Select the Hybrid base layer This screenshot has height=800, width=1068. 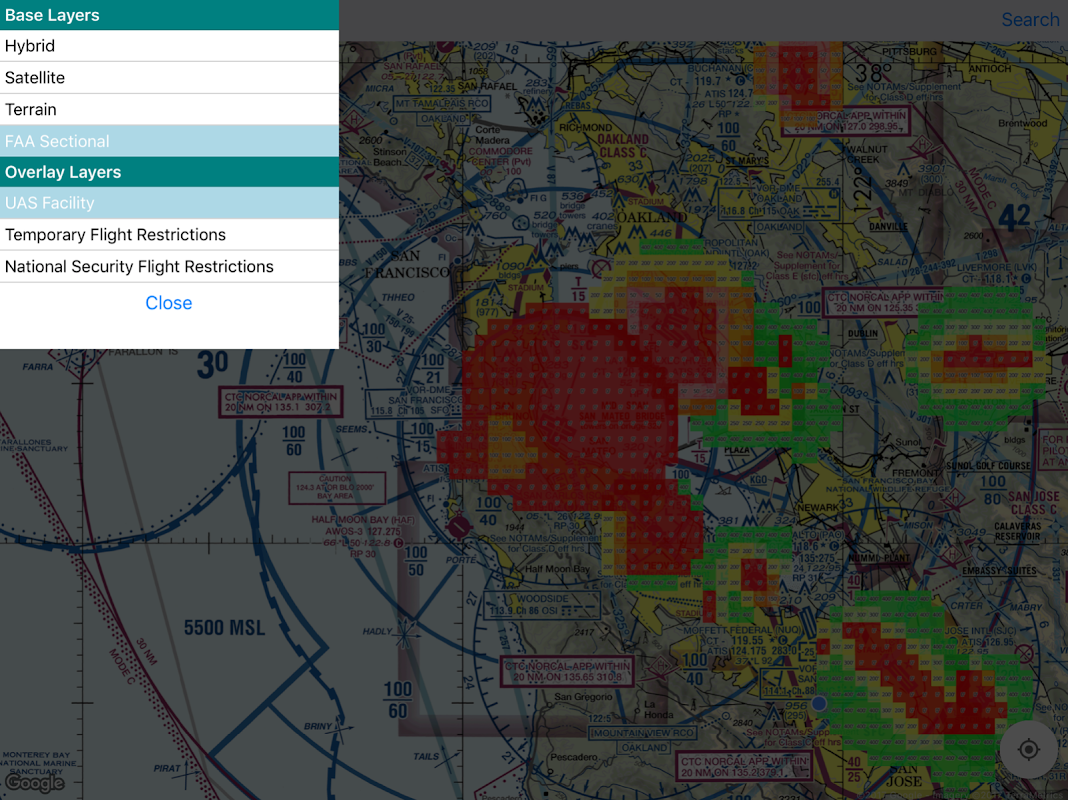[169, 46]
